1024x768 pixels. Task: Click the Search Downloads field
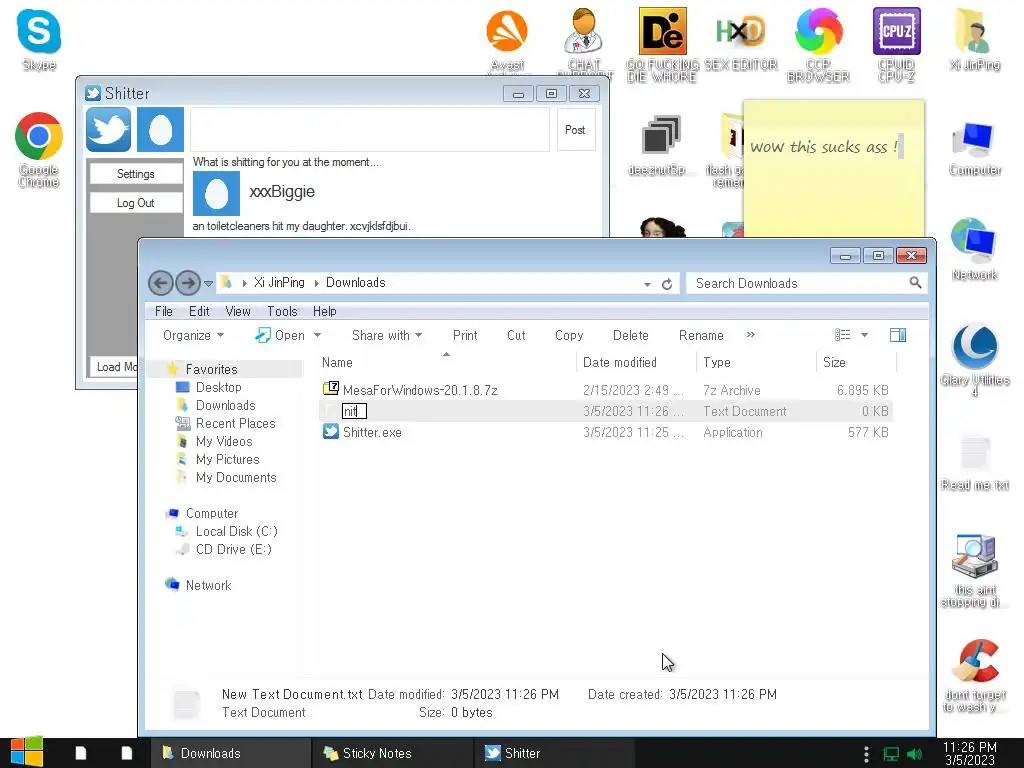point(799,283)
